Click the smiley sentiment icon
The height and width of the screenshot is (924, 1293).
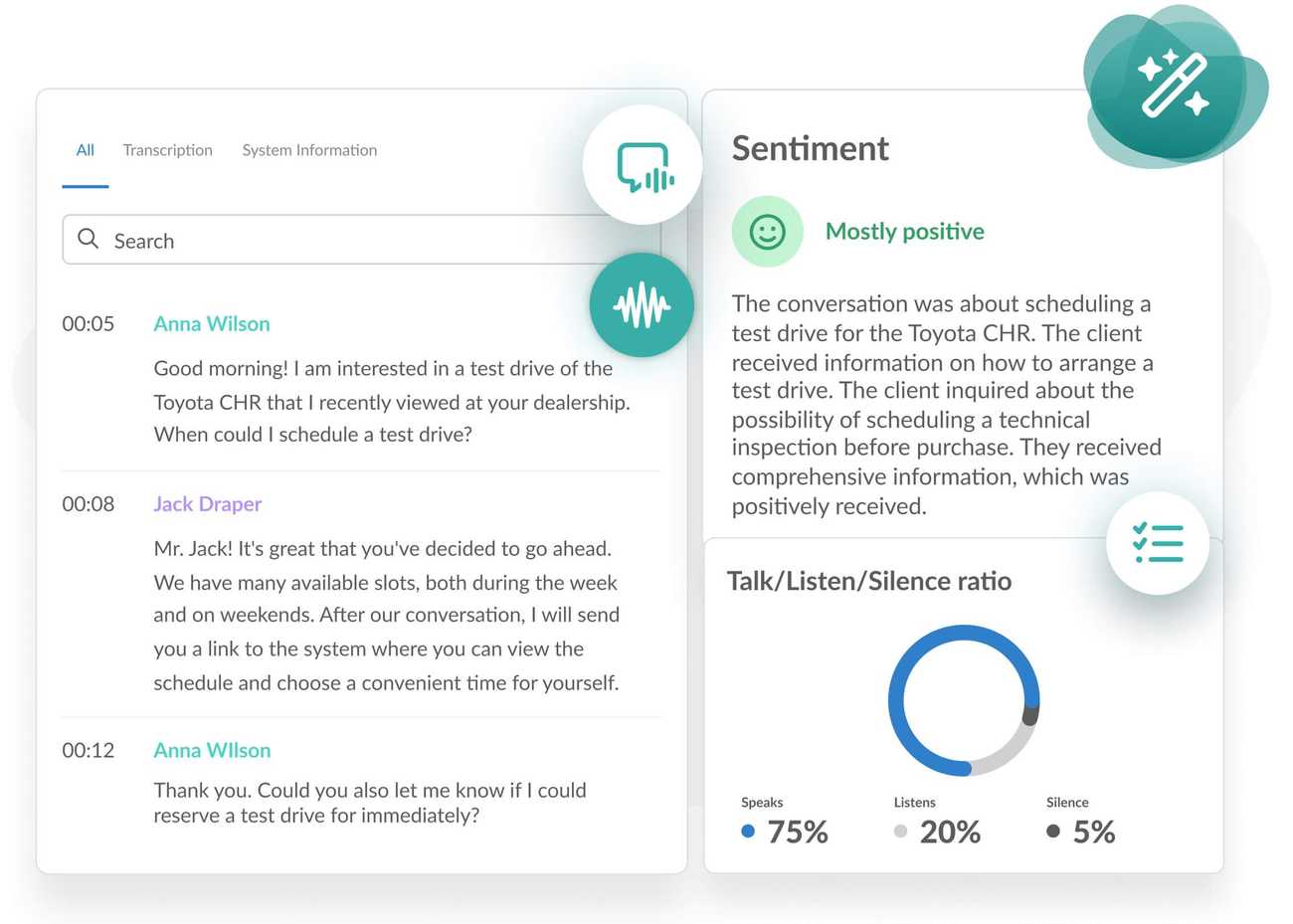[x=767, y=231]
